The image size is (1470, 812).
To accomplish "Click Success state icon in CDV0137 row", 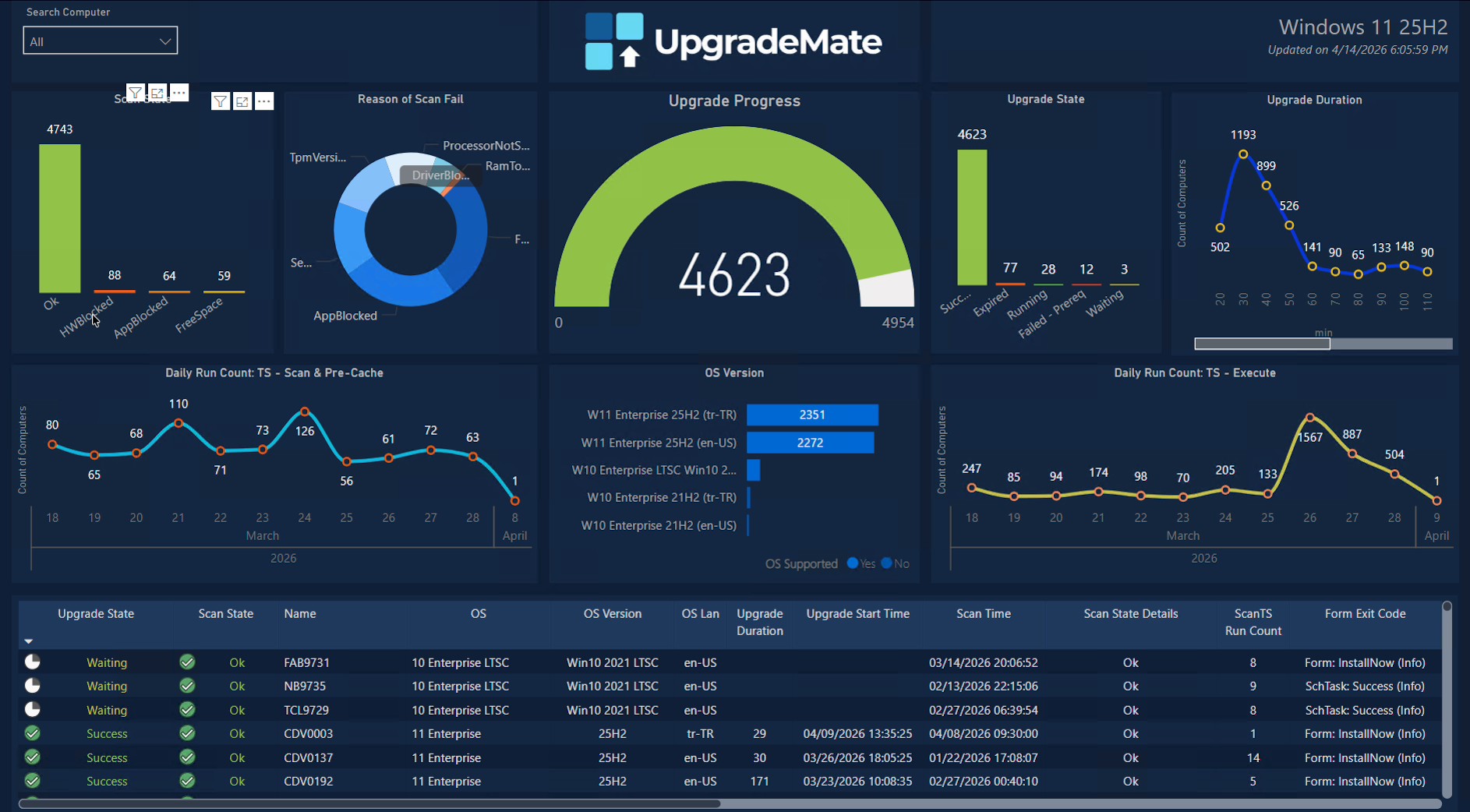I will coord(32,757).
